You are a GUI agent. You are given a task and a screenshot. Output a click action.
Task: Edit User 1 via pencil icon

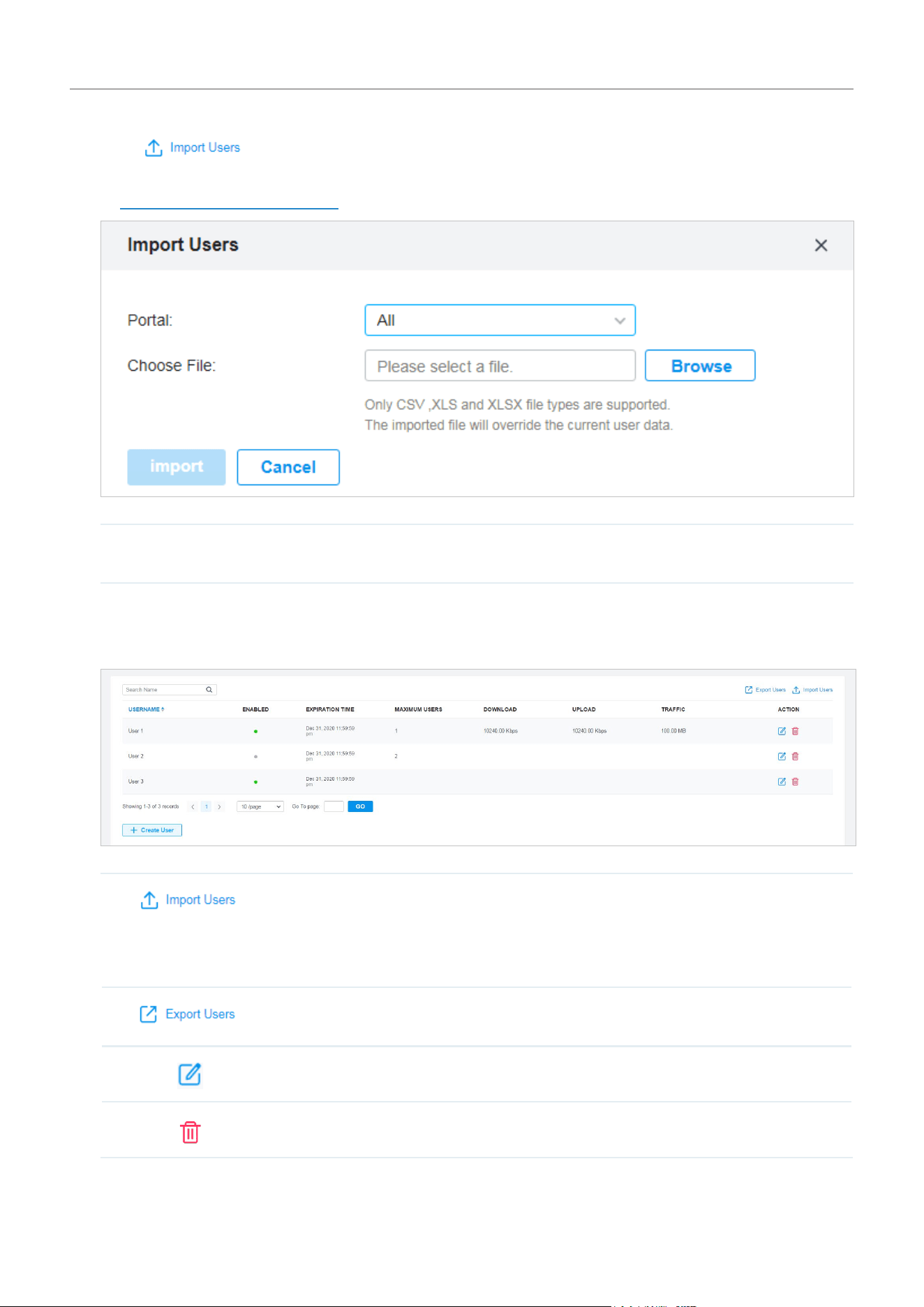[782, 731]
